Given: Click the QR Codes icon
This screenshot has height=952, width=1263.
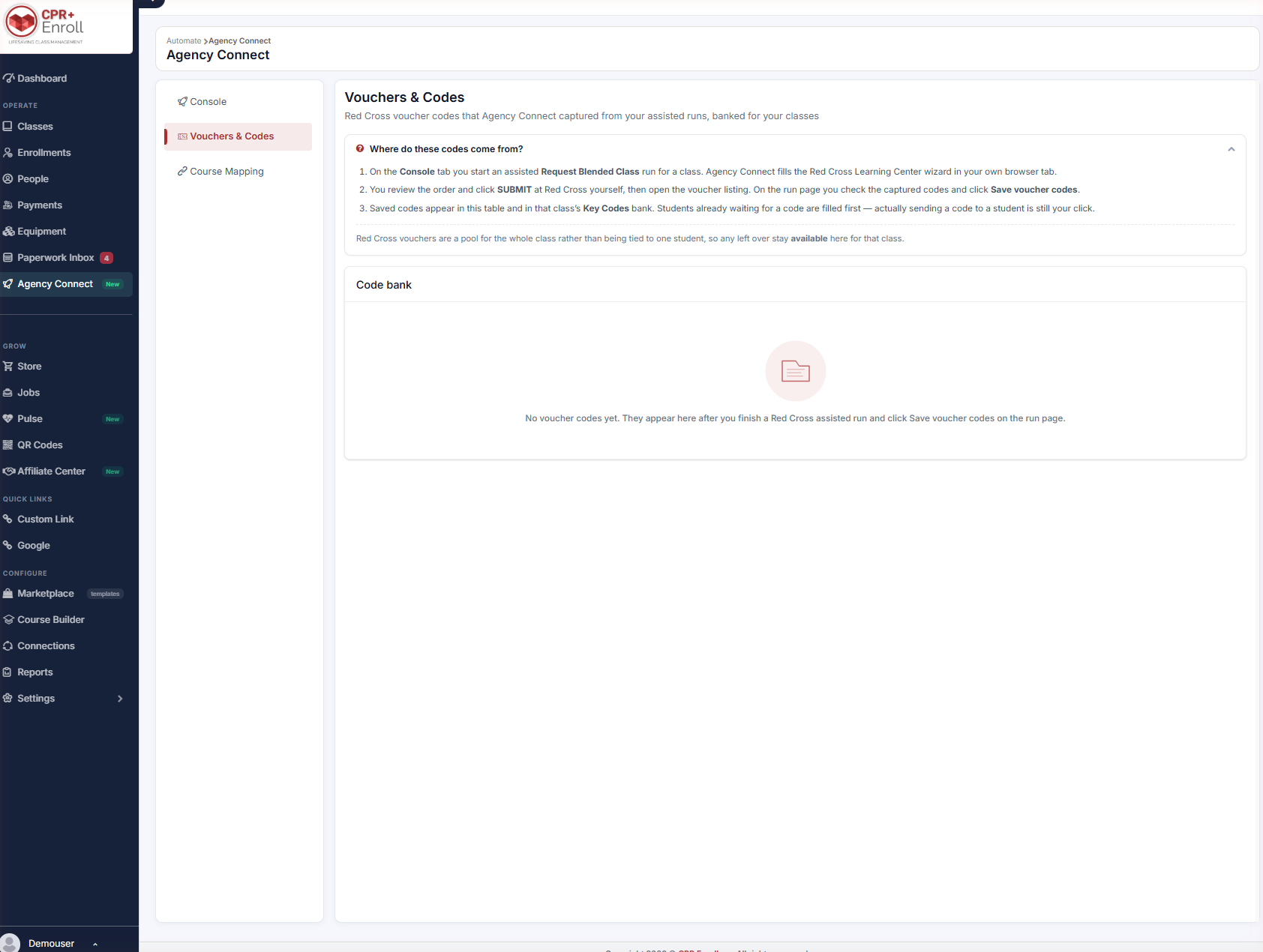Looking at the screenshot, I should (7, 445).
